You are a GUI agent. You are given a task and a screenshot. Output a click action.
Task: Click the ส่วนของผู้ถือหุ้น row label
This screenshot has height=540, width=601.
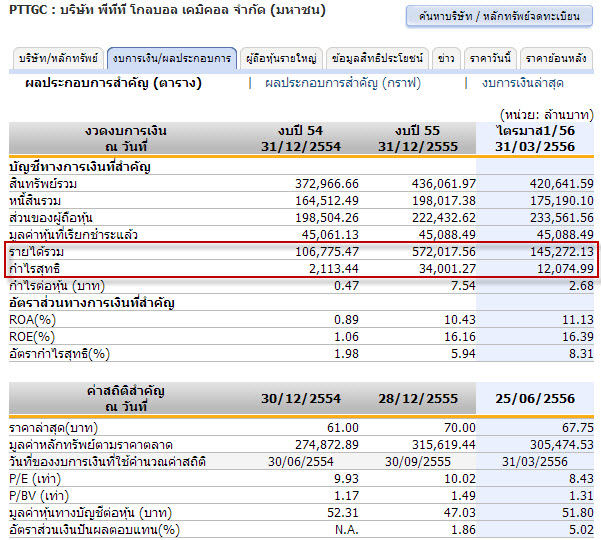pos(51,218)
